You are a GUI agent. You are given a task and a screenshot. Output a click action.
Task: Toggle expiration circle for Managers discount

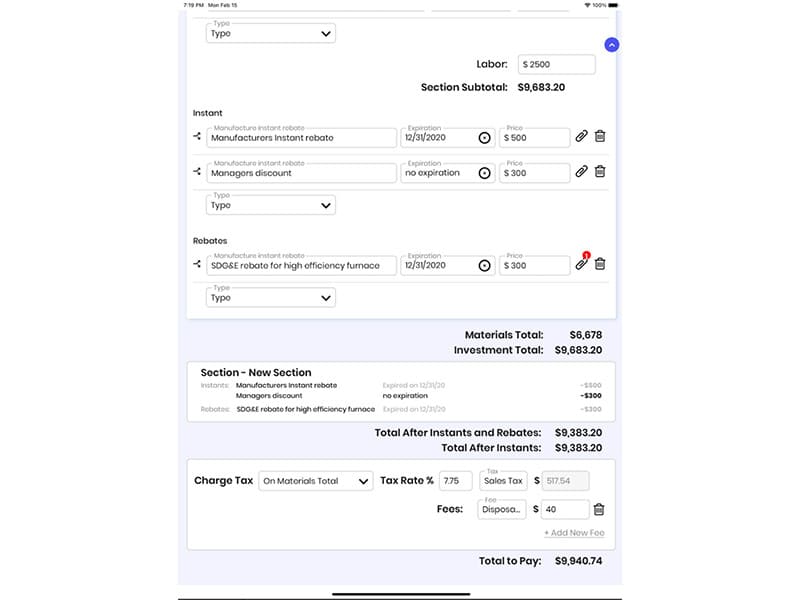[485, 173]
